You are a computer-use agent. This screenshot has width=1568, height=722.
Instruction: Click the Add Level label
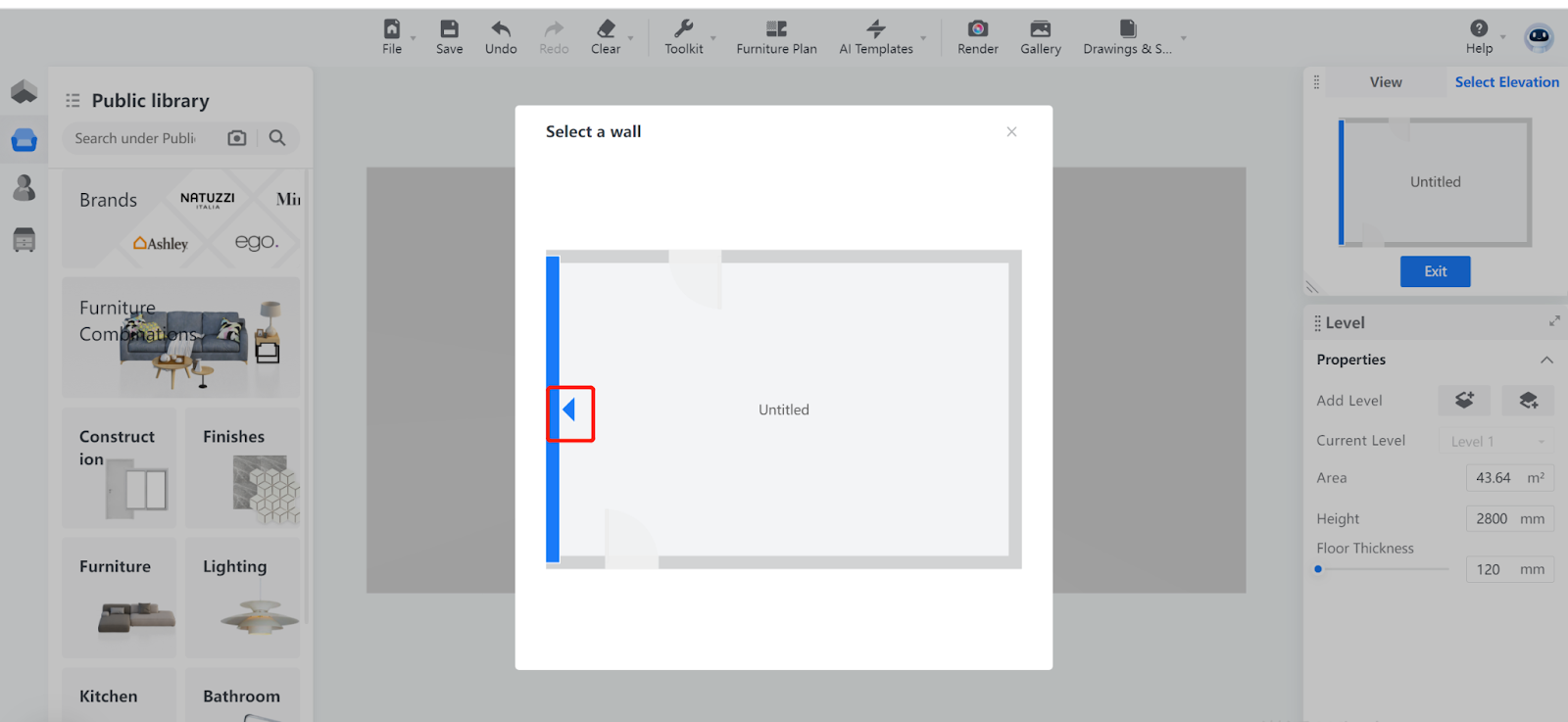coord(1349,401)
